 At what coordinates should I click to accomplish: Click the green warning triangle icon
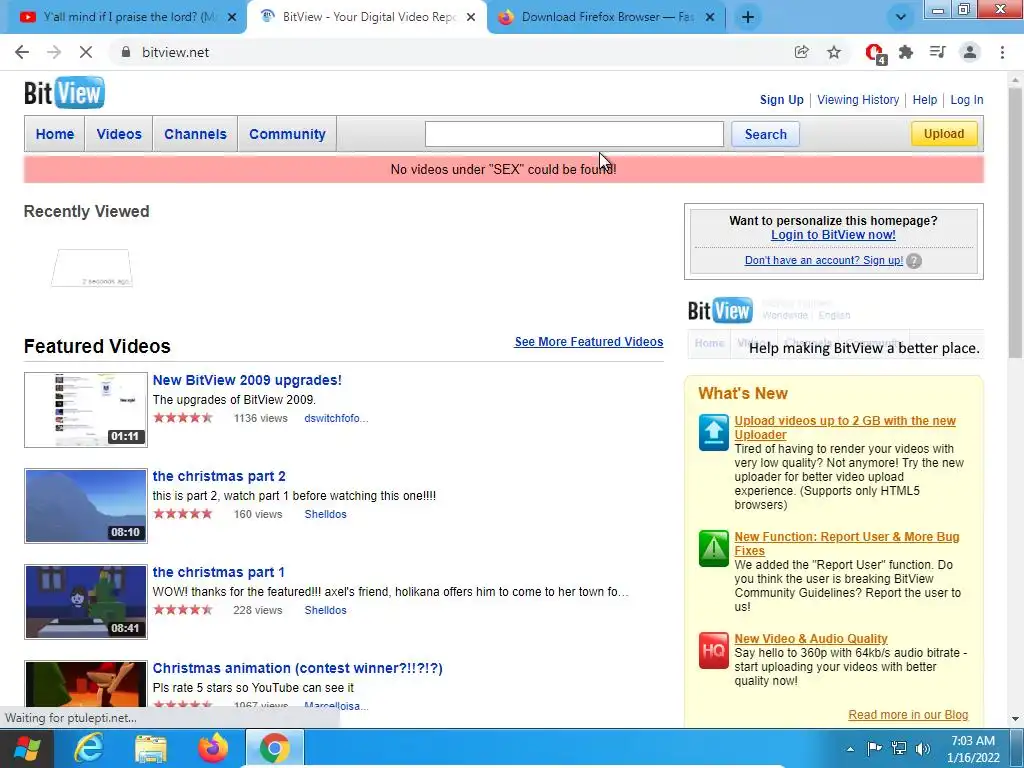click(x=713, y=549)
